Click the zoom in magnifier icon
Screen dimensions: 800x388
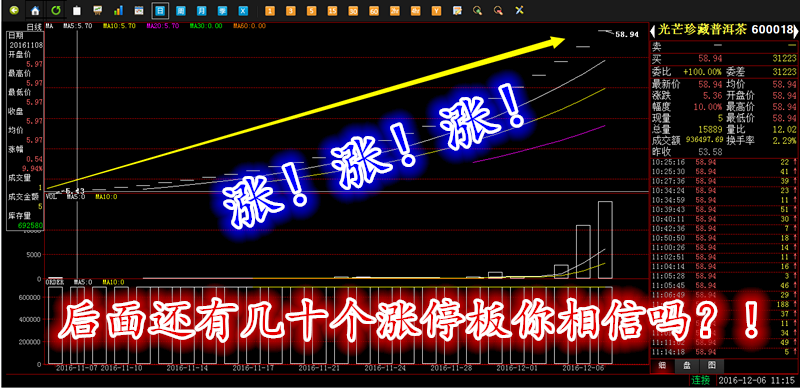click(x=478, y=10)
